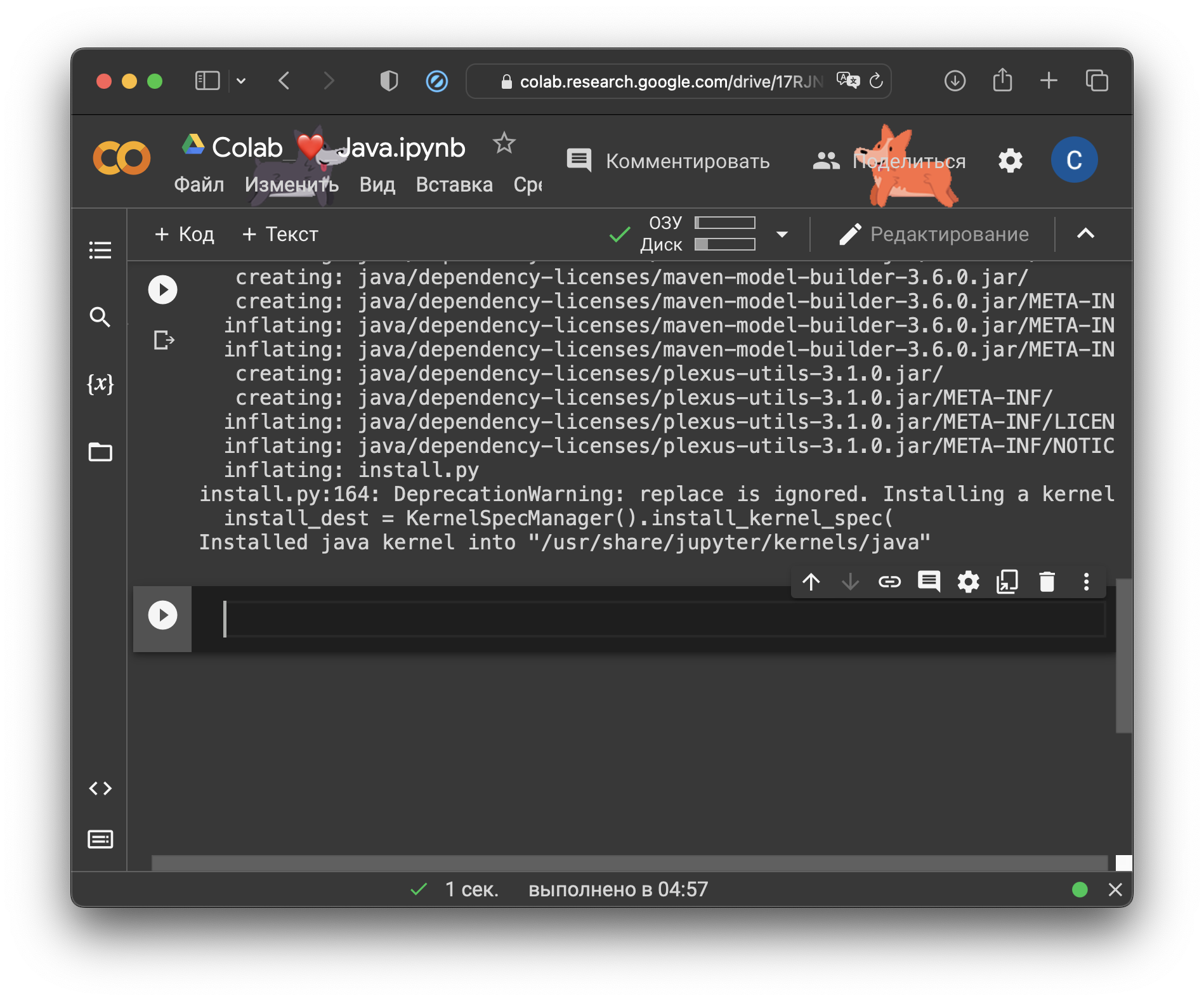Image resolution: width=1204 pixels, height=1001 pixels.
Task: Open the Files folder panel
Action: [x=100, y=452]
